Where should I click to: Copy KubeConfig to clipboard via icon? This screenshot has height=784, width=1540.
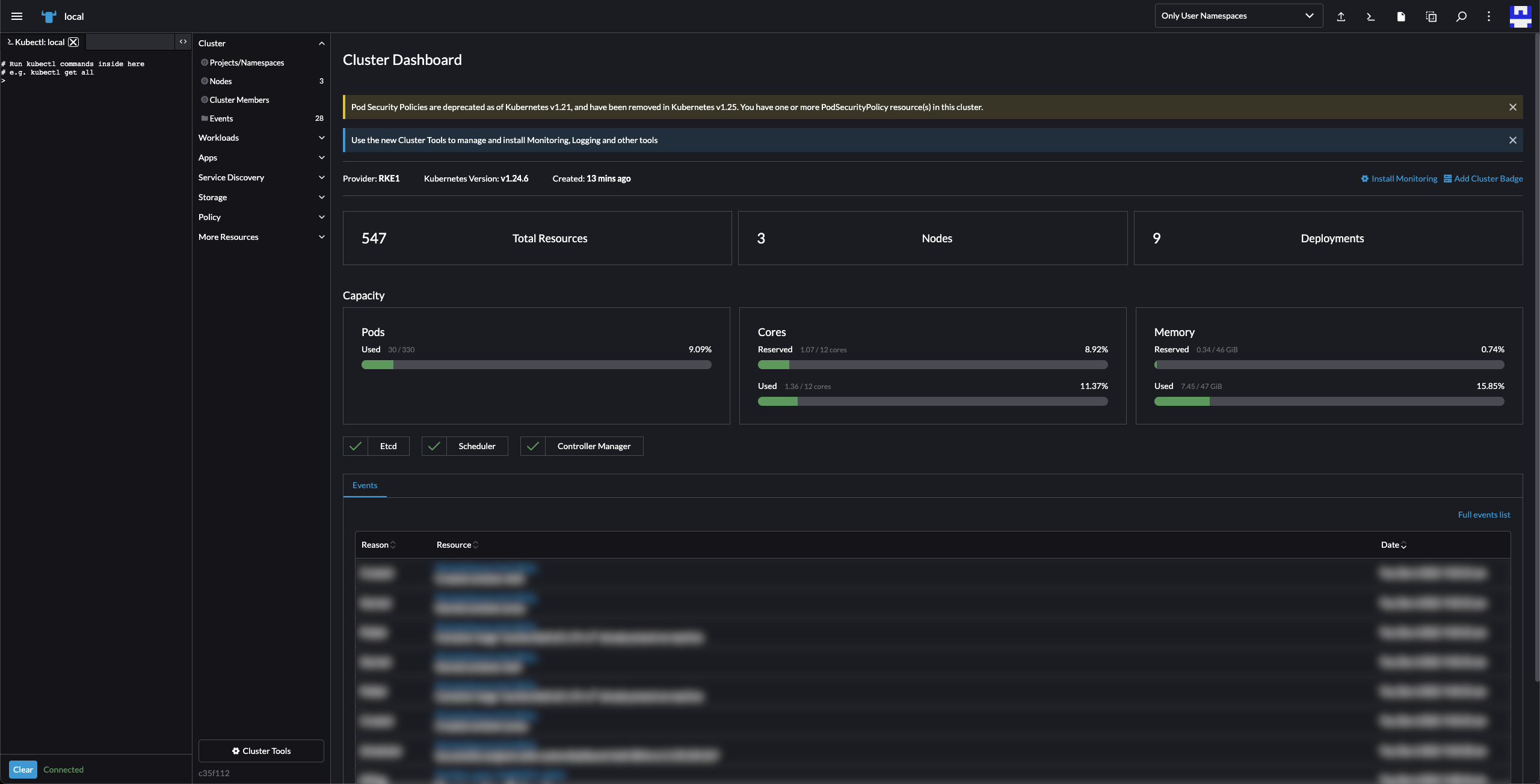point(1431,16)
